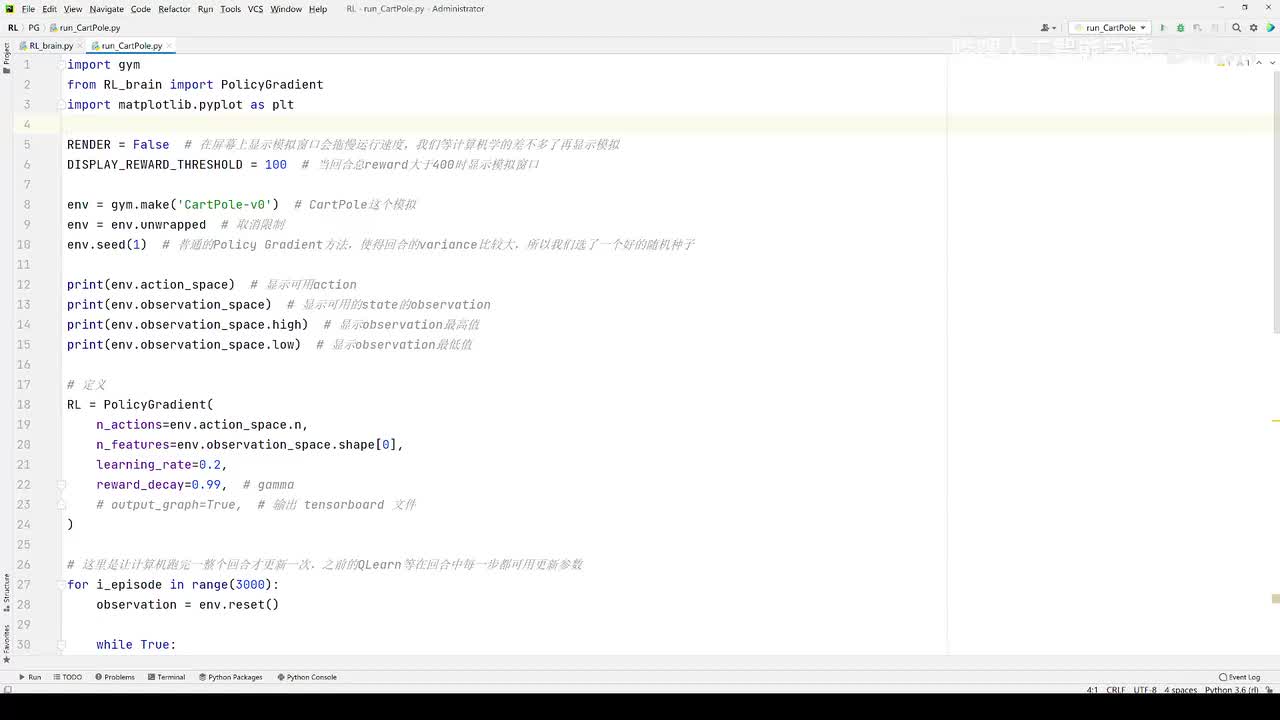Open the Run tool window
This screenshot has width=1280, height=720.
[30, 677]
